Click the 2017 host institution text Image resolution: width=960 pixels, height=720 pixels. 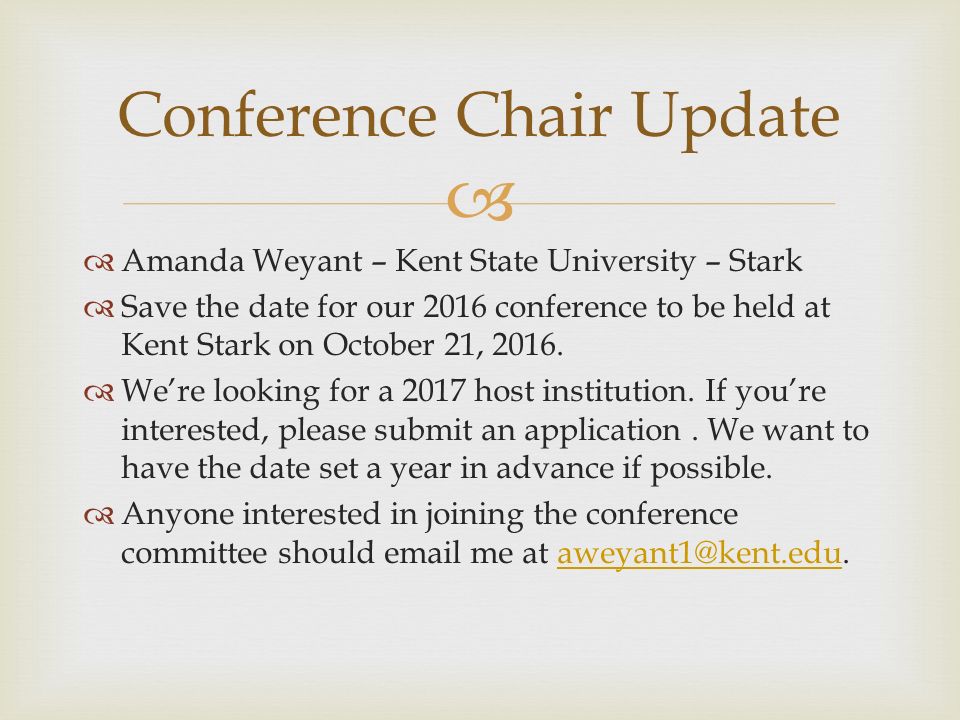[548, 391]
